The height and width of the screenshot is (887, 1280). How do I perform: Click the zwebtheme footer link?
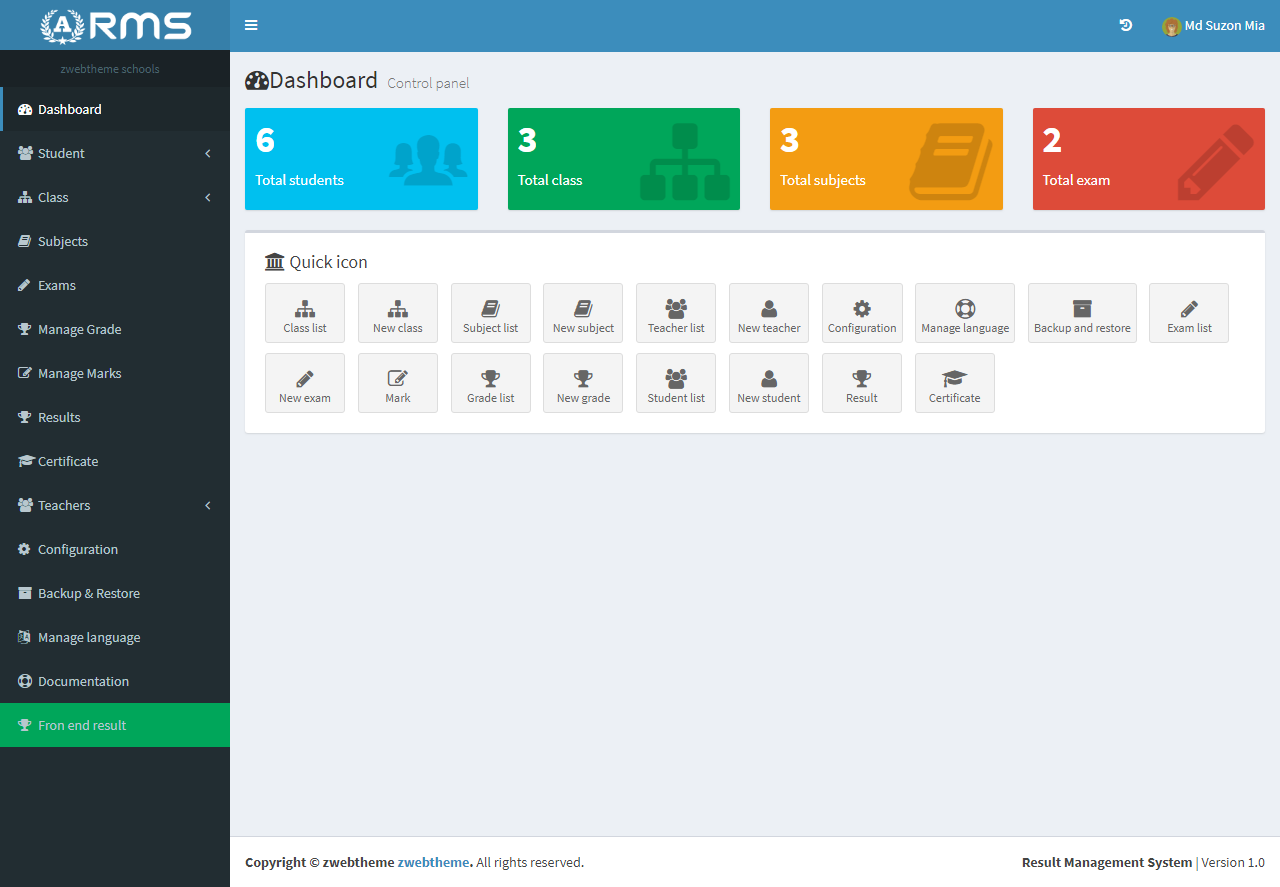coord(433,862)
